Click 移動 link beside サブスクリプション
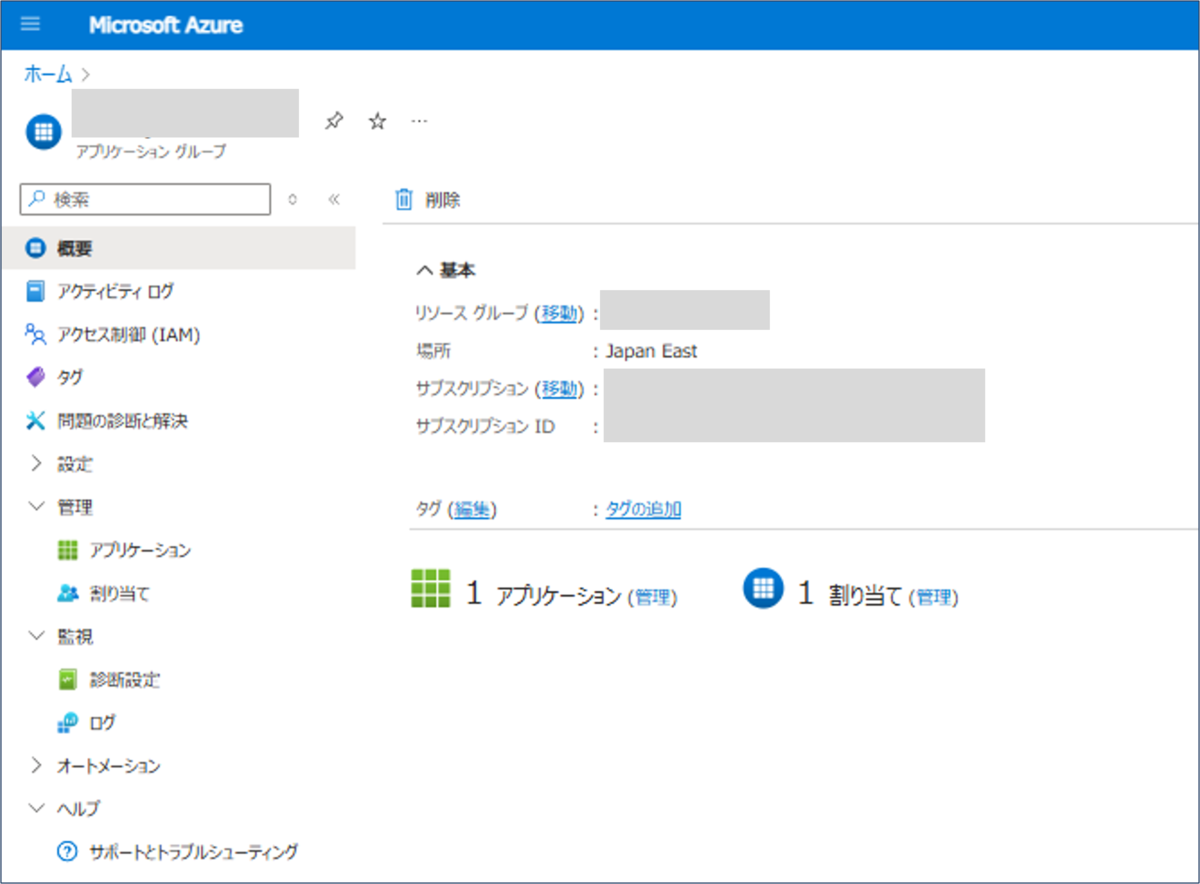Screen dimensions: 1200x884 [558, 388]
